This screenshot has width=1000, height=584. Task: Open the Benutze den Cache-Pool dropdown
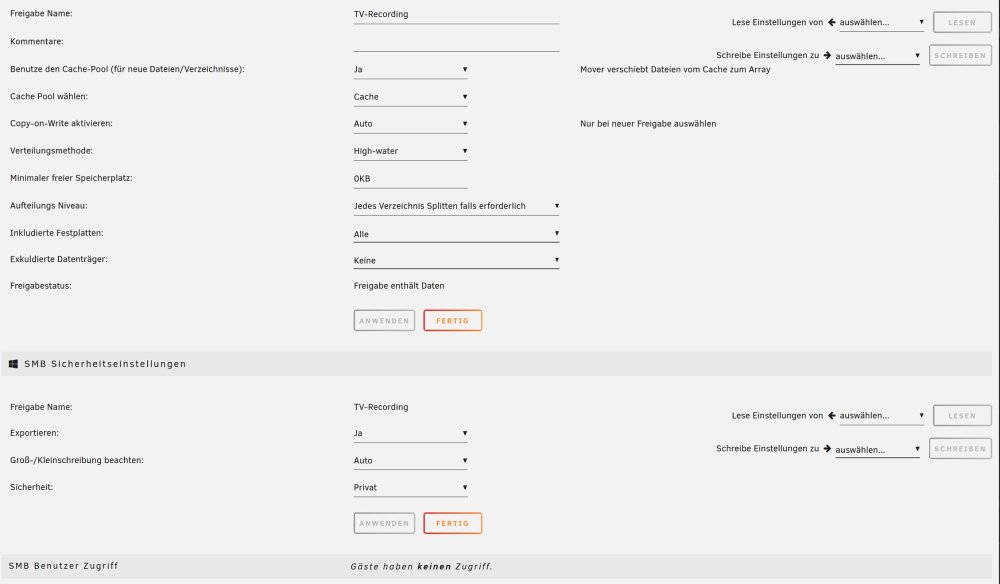[x=410, y=69]
